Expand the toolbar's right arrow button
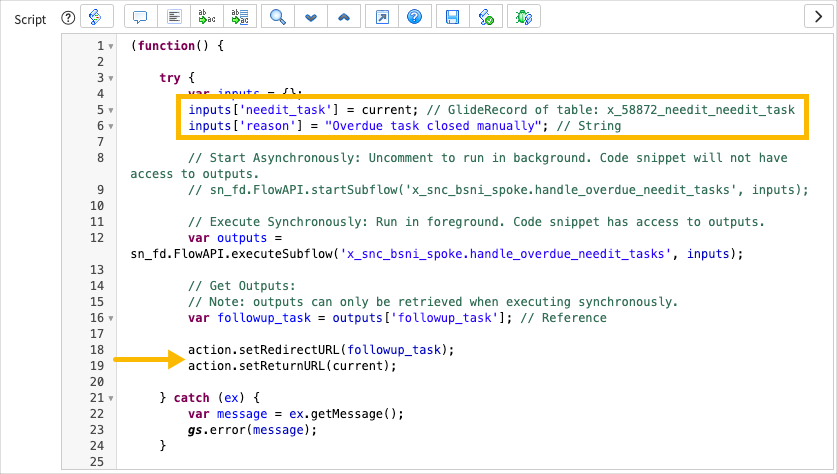This screenshot has height=474, width=837. pyautogui.click(x=818, y=17)
